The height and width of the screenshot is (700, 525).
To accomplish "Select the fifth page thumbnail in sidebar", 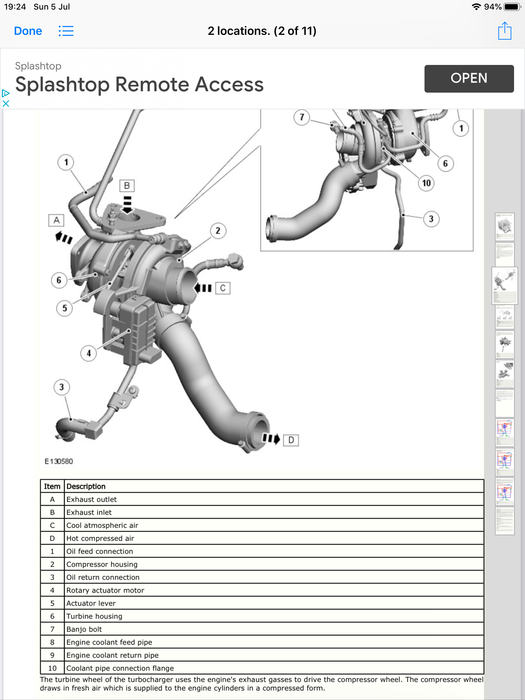I will 504,344.
